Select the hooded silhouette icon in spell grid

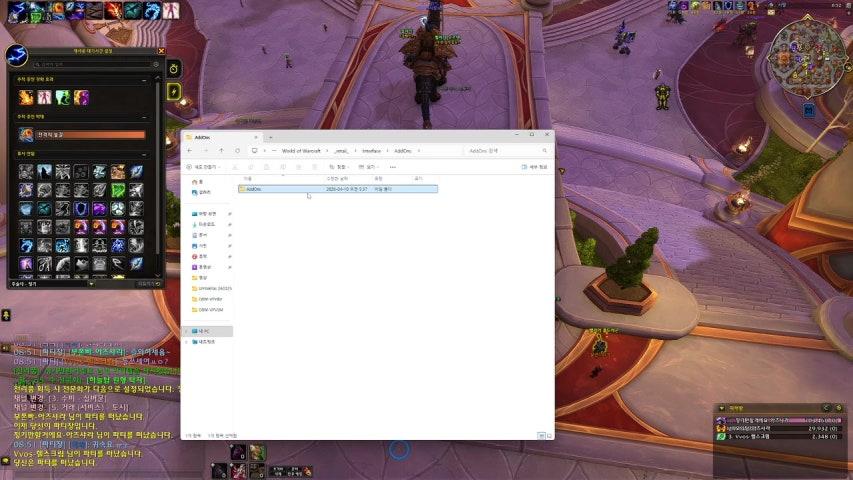coord(45,172)
